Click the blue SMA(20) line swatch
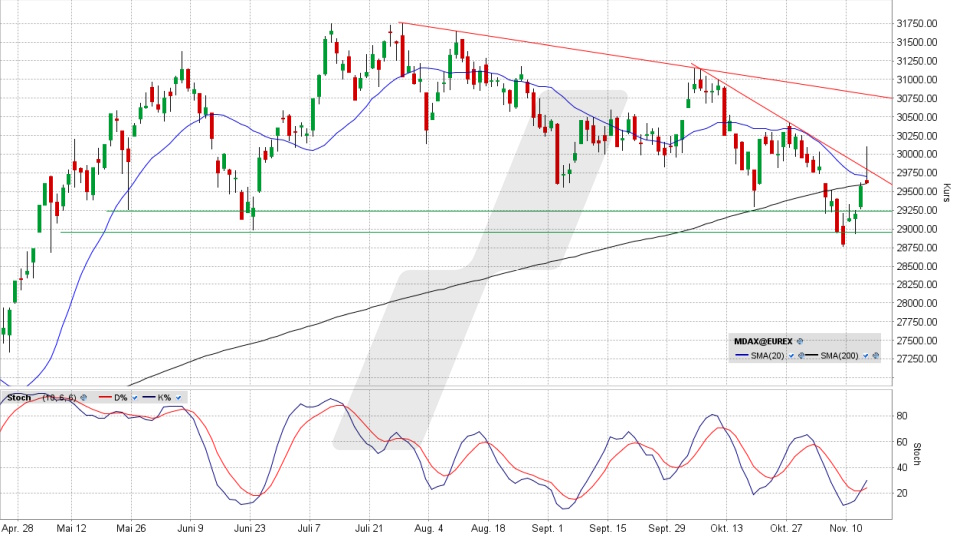Image resolution: width=960 pixels, height=540 pixels. coord(743,355)
